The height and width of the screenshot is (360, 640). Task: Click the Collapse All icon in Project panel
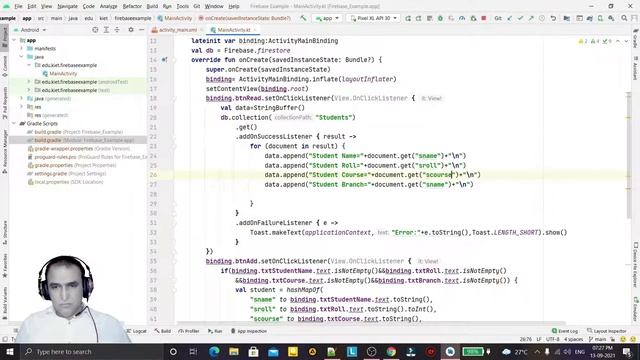(117, 30)
